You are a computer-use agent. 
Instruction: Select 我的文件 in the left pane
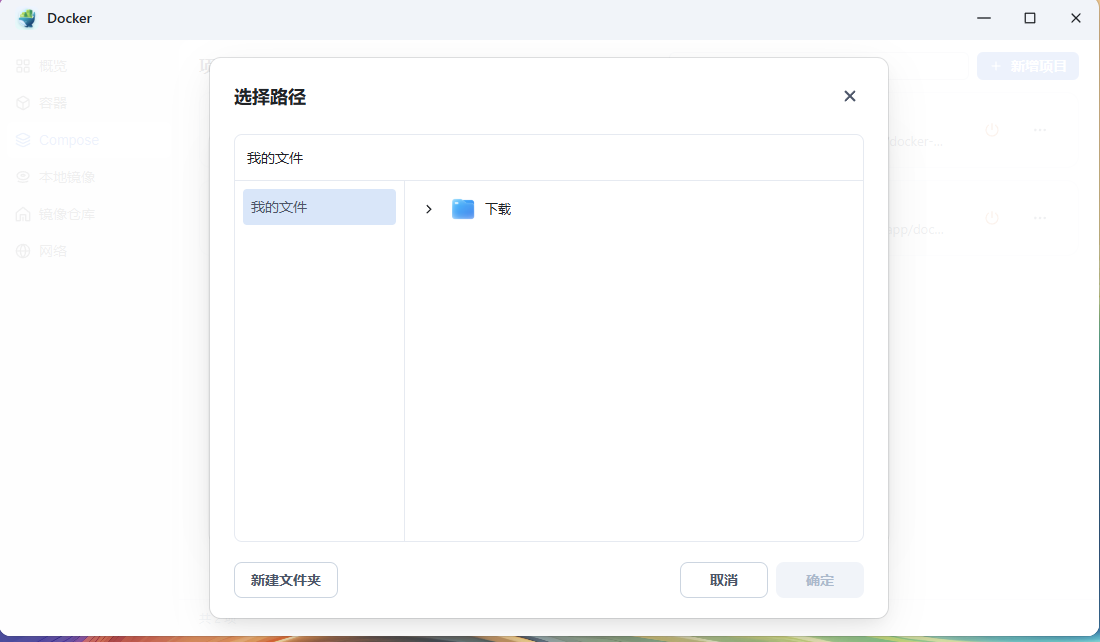tap(319, 207)
